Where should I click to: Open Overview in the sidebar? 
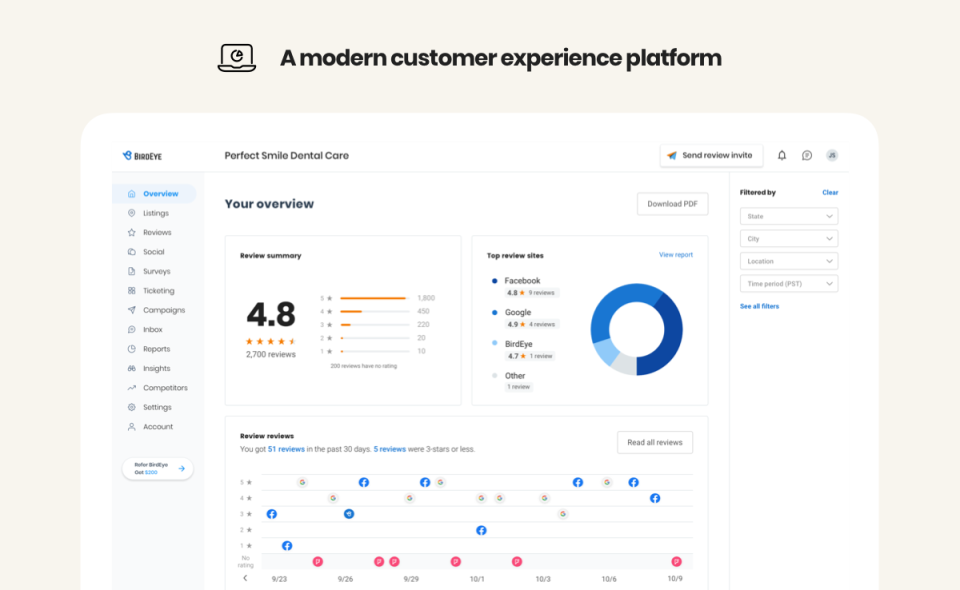[154, 194]
